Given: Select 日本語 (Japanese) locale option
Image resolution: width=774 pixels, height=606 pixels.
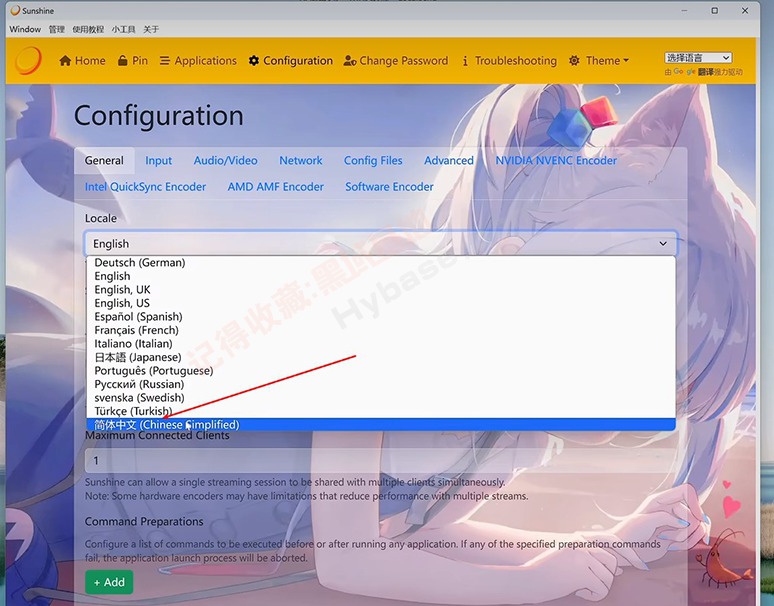Looking at the screenshot, I should coord(381,357).
